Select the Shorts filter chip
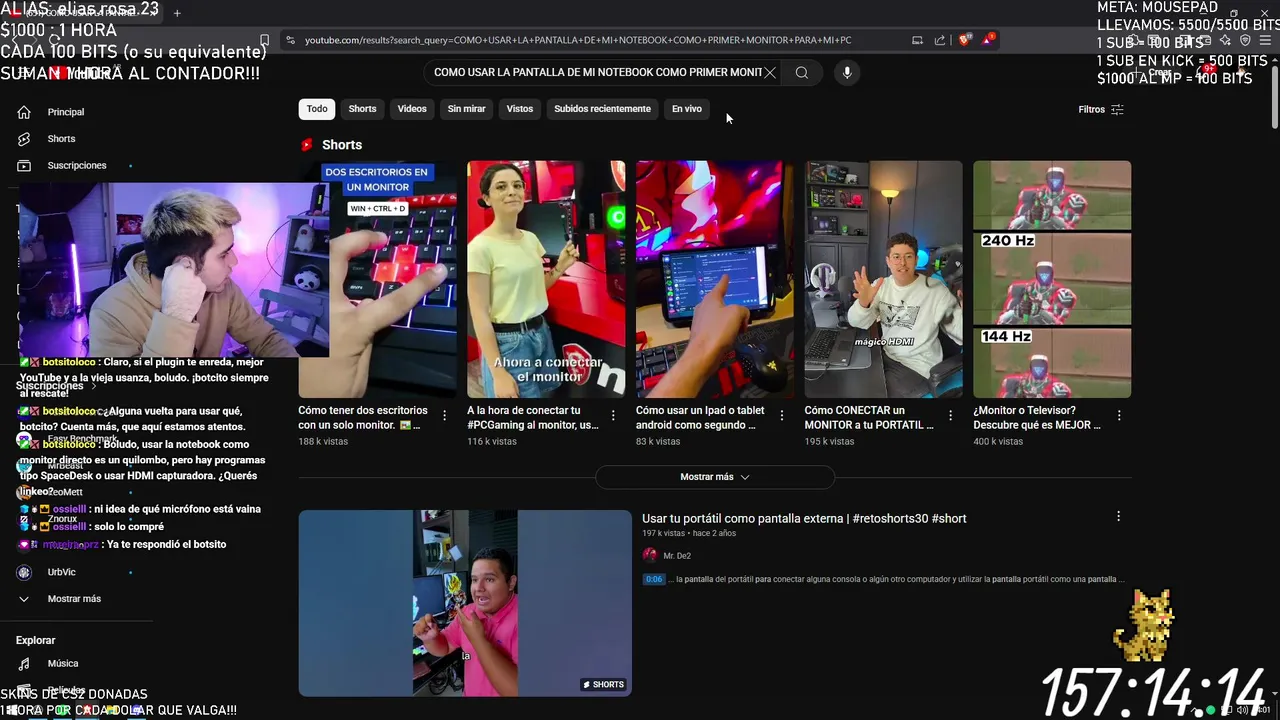 [362, 109]
